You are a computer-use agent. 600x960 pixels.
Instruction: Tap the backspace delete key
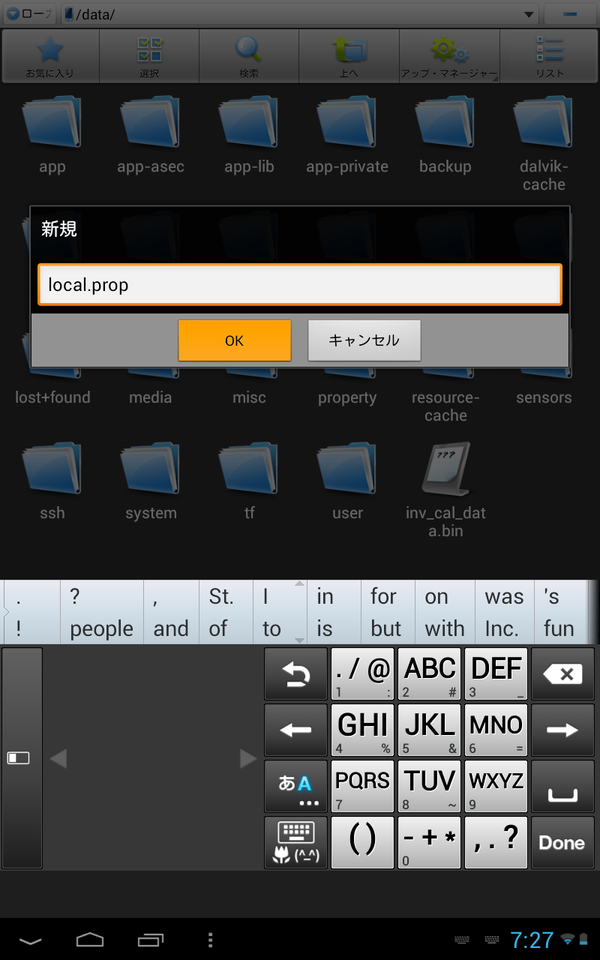pos(563,674)
